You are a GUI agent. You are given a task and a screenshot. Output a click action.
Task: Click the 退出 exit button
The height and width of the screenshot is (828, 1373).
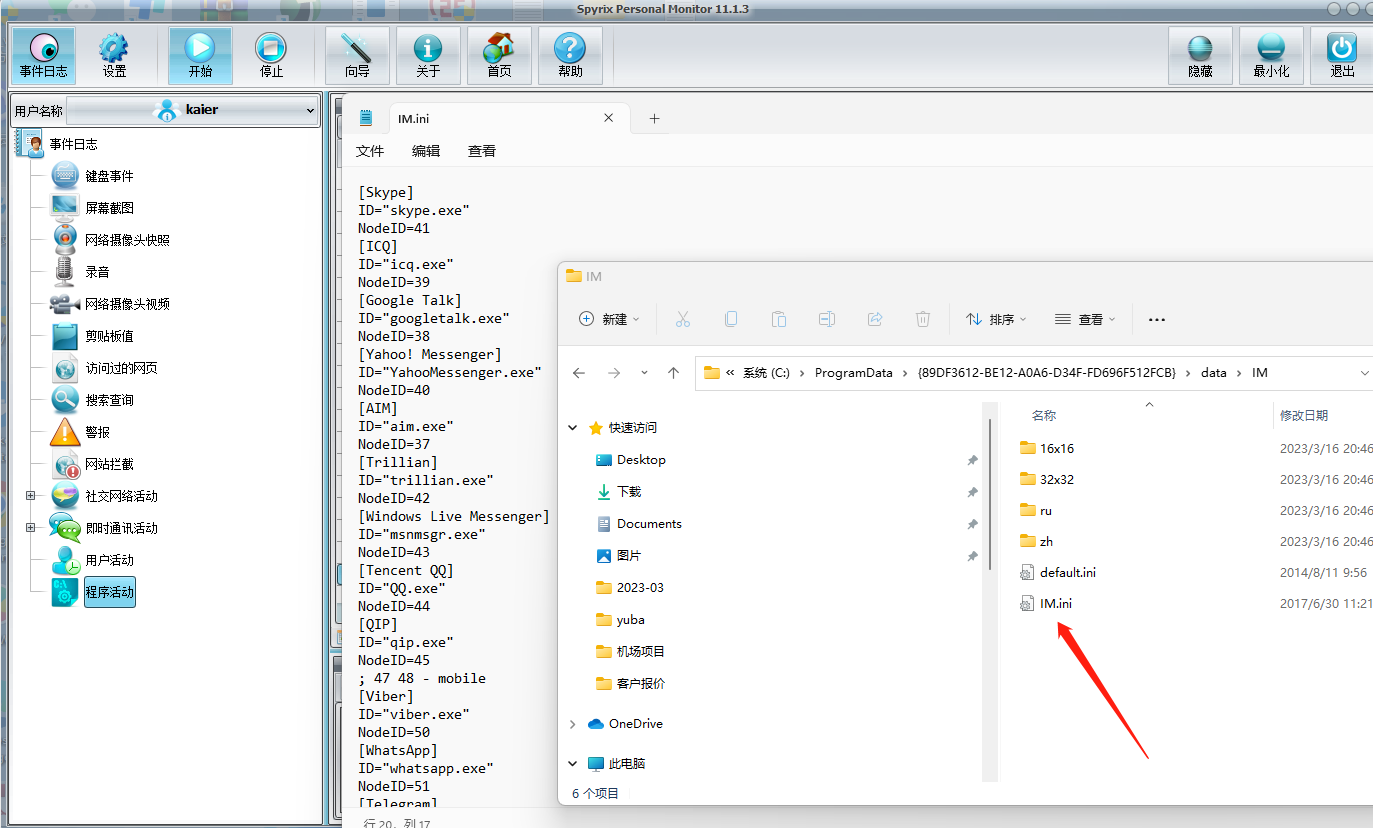(1342, 55)
